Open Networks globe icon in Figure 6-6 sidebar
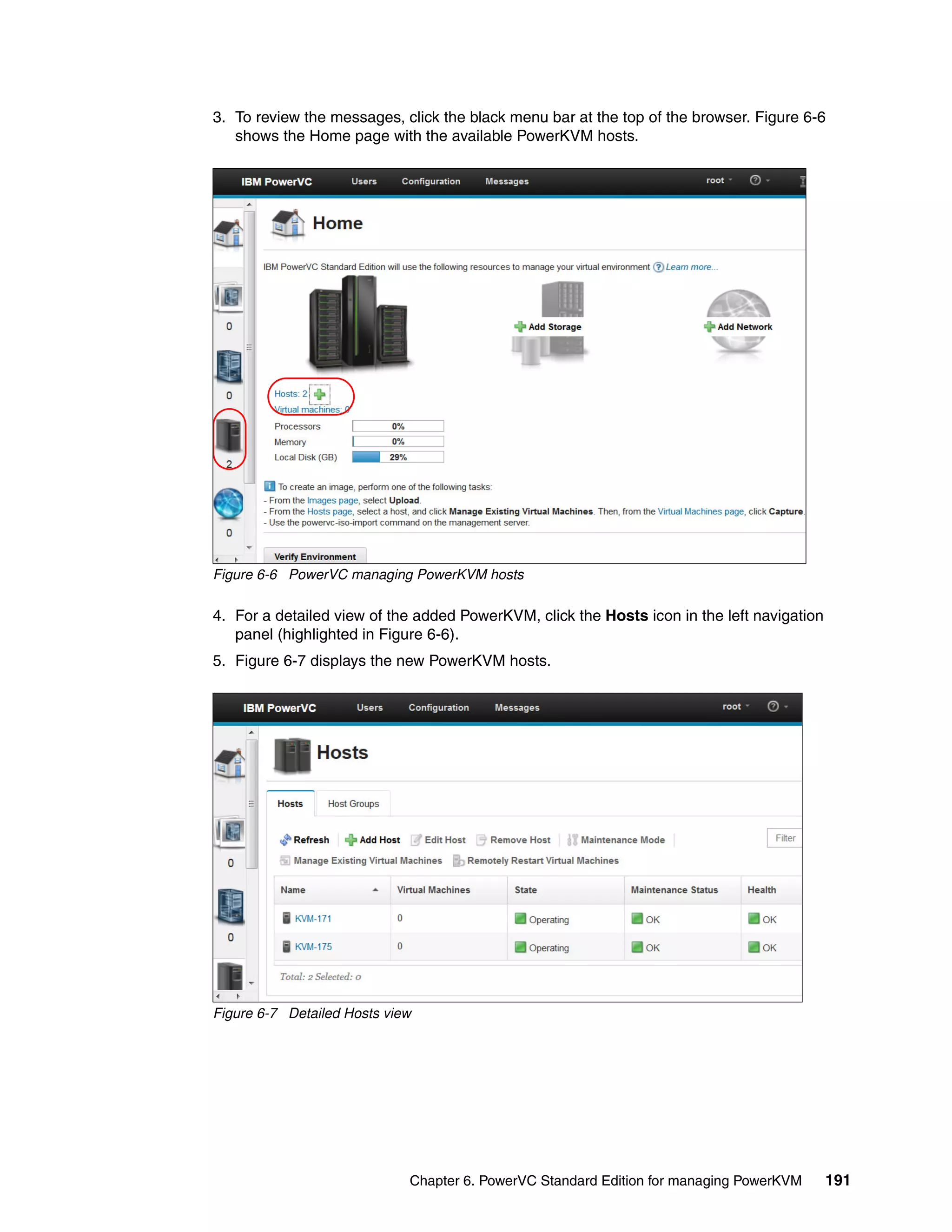Screen dimensions: 952x1232 [228, 504]
